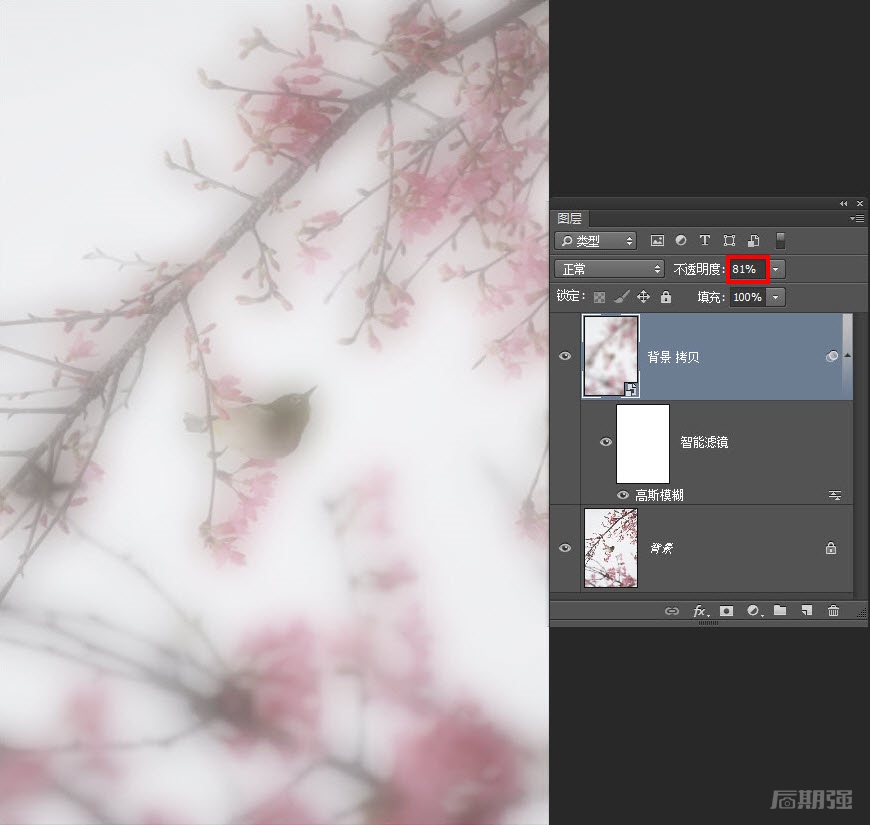Add a layer mask
This screenshot has width=870, height=825.
click(726, 611)
